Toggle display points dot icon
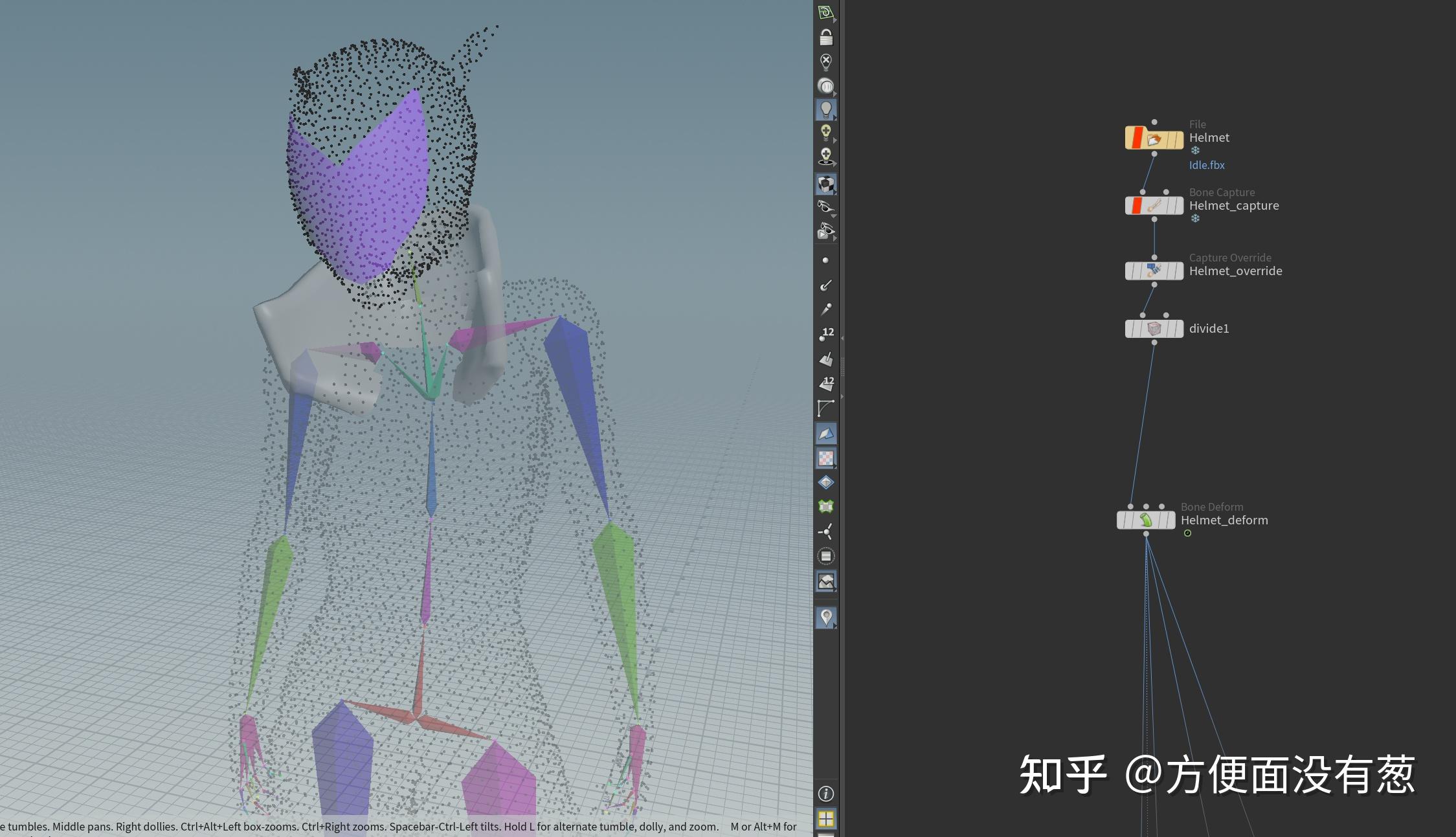The height and width of the screenshot is (837, 1456). click(825, 260)
